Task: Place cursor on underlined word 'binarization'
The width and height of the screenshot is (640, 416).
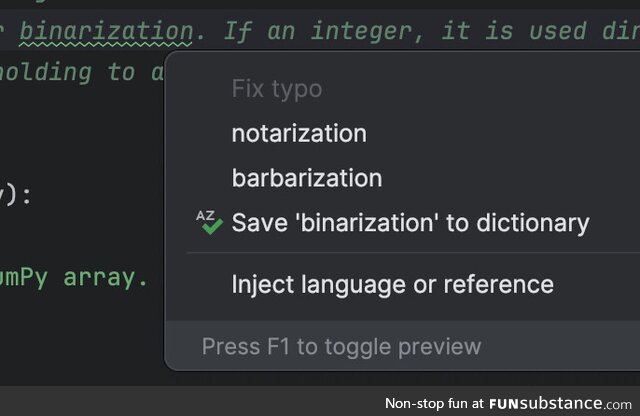Action: click(x=106, y=31)
